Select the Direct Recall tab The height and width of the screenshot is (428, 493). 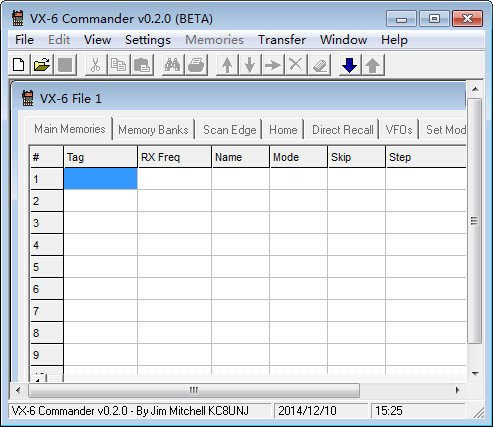(342, 130)
